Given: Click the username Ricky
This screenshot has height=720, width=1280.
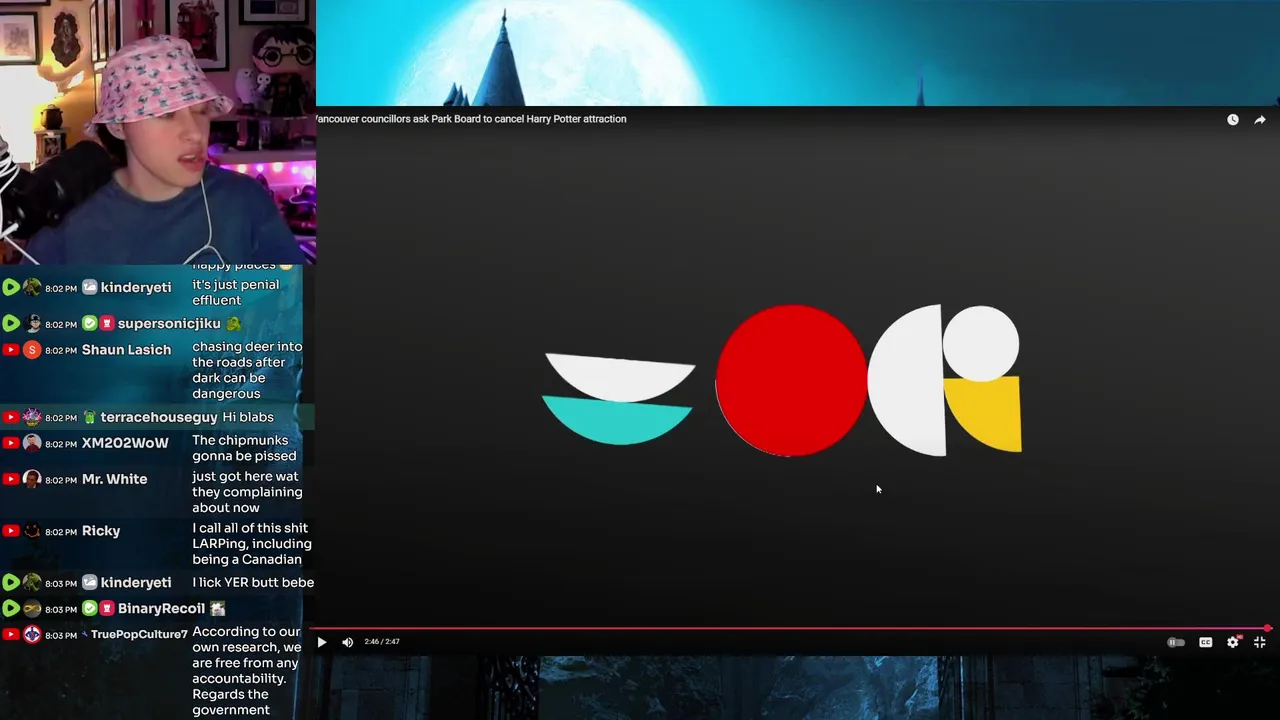Looking at the screenshot, I should coord(101,532).
